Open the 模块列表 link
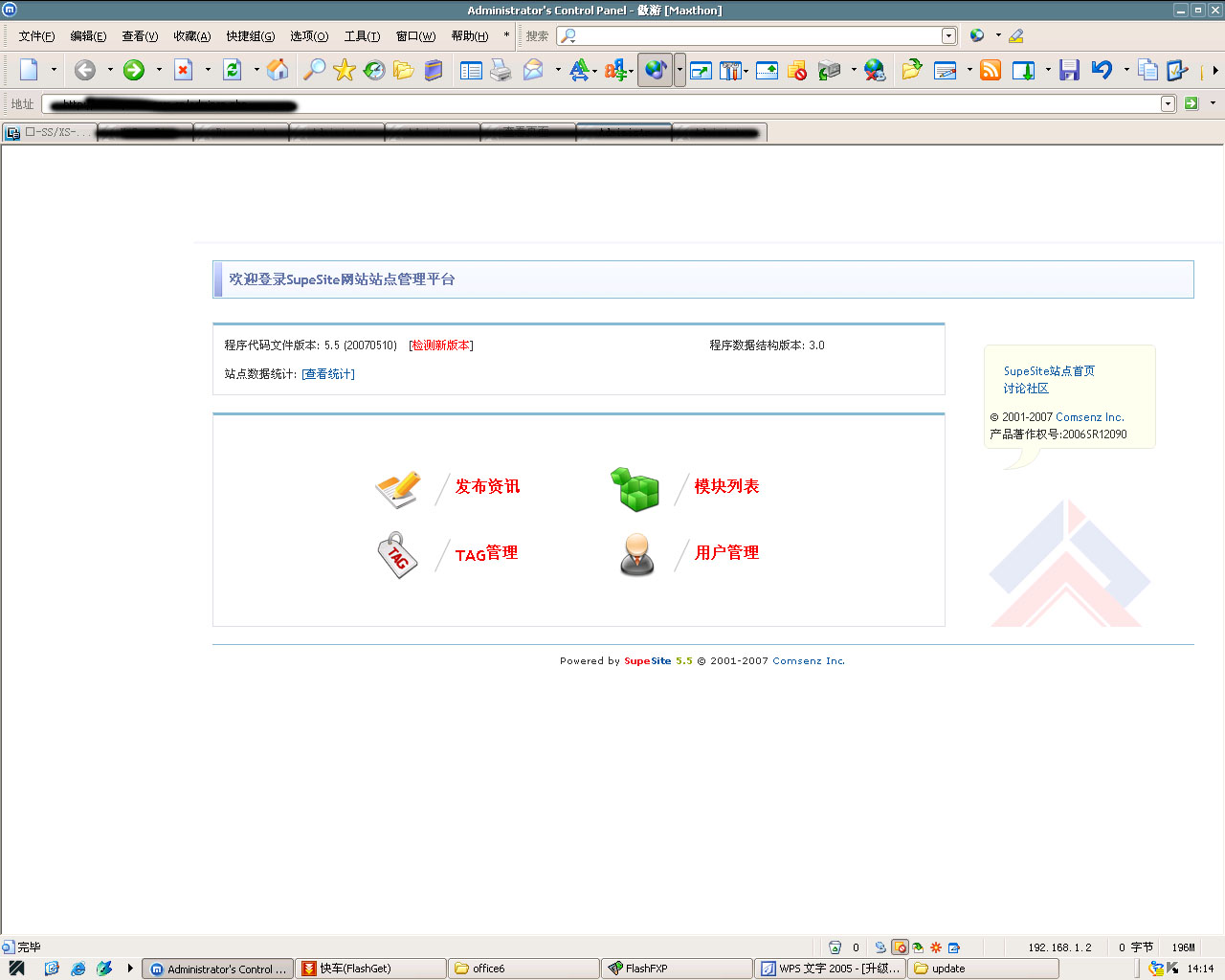 pos(726,486)
